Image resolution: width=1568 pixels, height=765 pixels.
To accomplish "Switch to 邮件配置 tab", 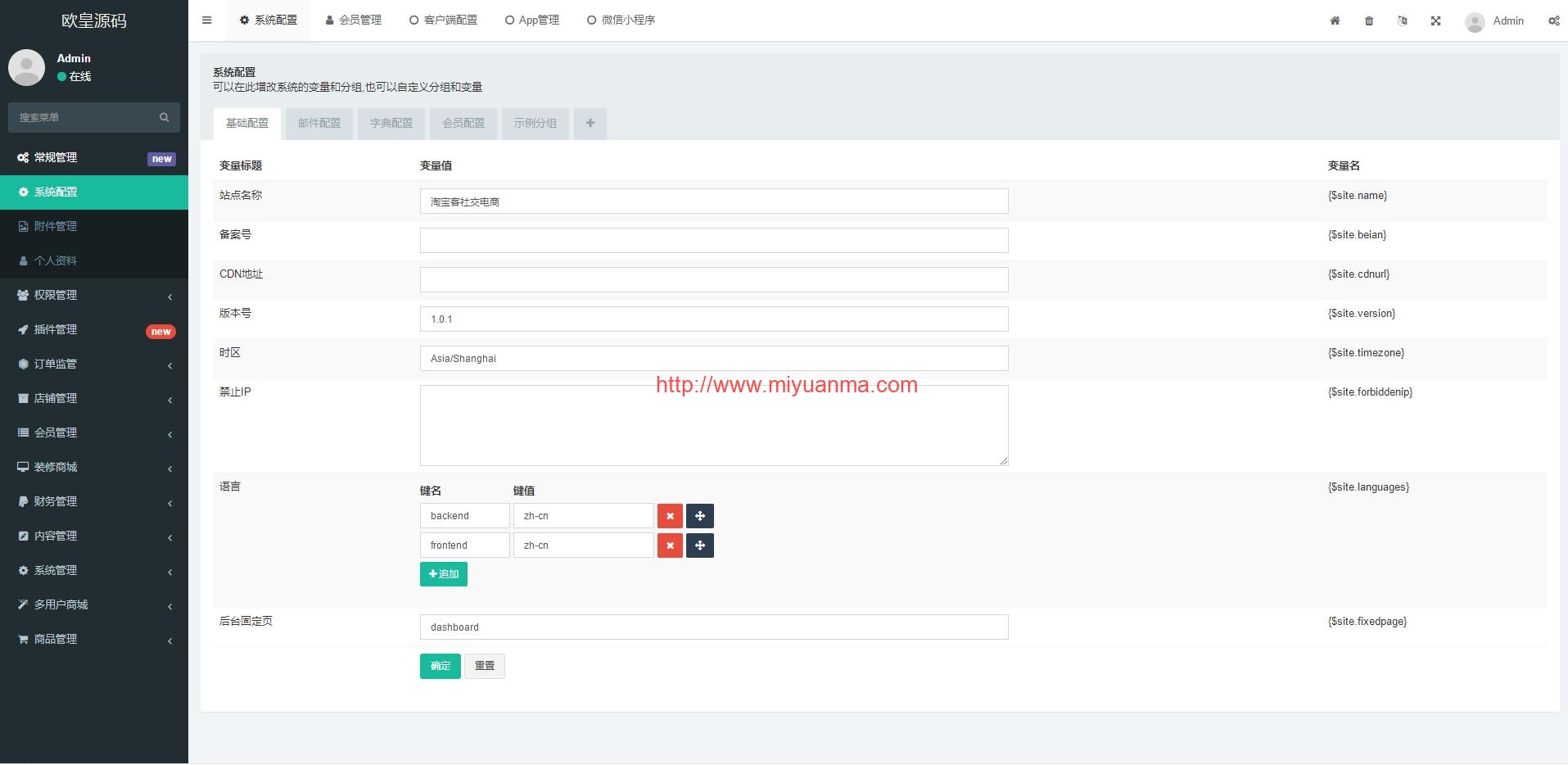I will tap(319, 124).
